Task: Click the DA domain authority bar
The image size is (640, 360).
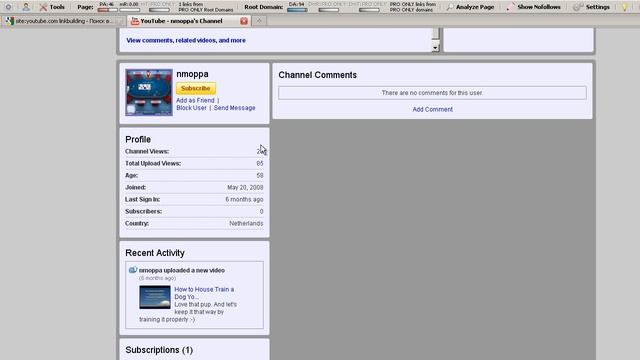Action: point(297,9)
